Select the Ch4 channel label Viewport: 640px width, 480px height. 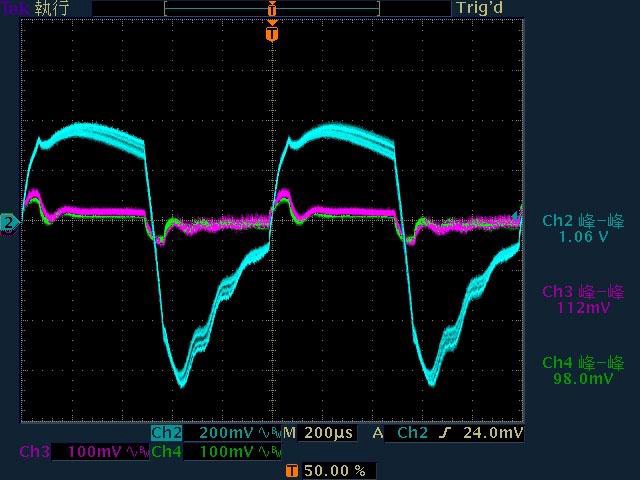coord(166,453)
